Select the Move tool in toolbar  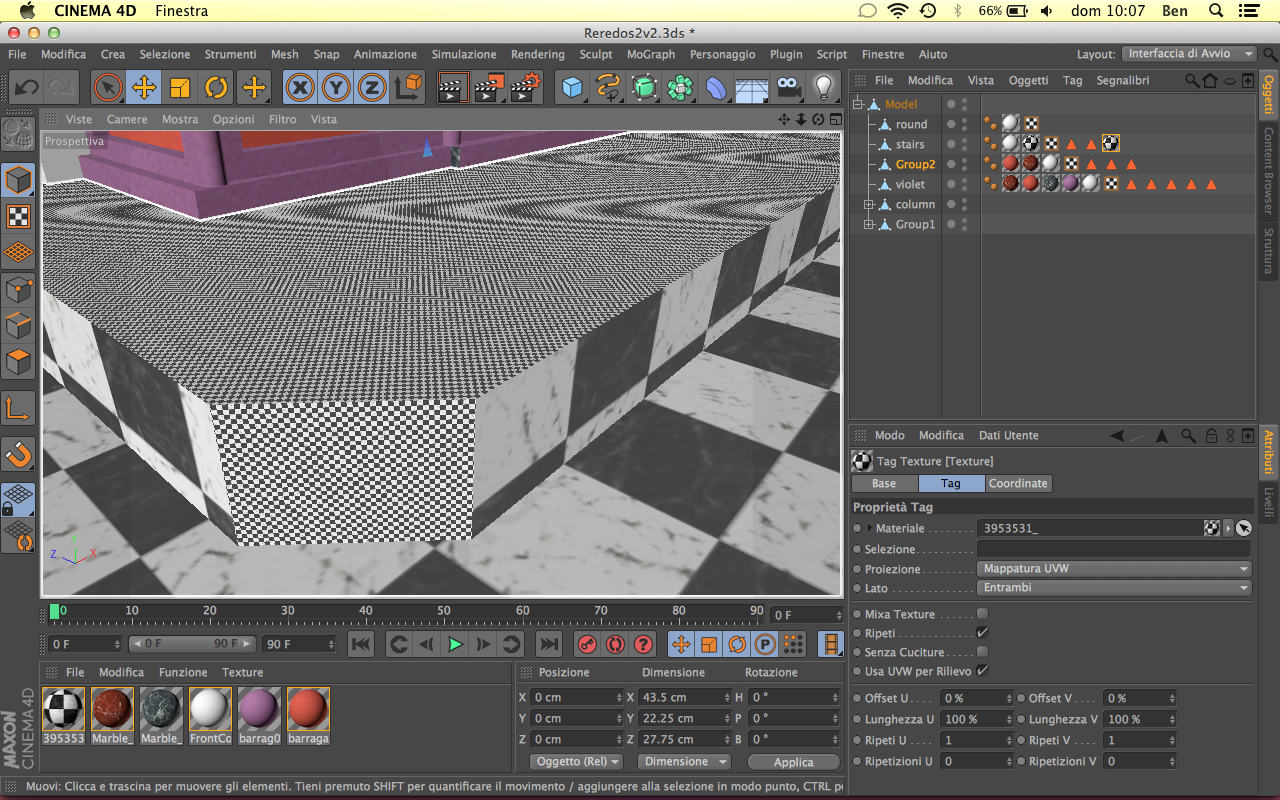[144, 88]
